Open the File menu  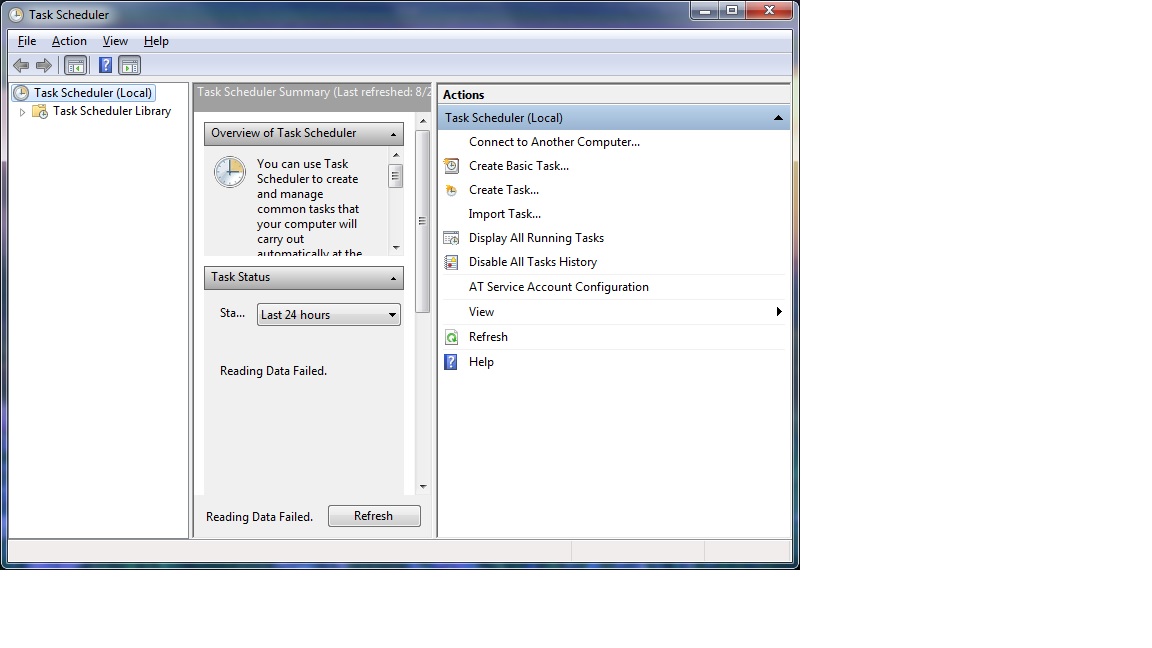[27, 41]
